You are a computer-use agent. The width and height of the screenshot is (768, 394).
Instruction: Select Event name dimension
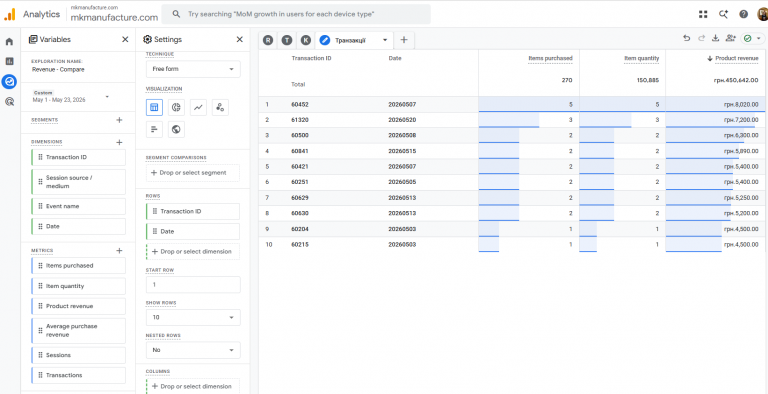(x=78, y=206)
